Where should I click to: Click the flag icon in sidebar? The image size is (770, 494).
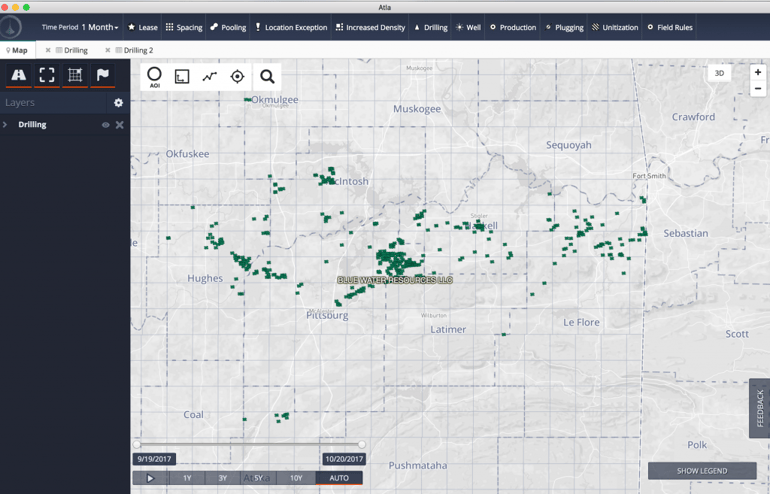pyautogui.click(x=103, y=75)
